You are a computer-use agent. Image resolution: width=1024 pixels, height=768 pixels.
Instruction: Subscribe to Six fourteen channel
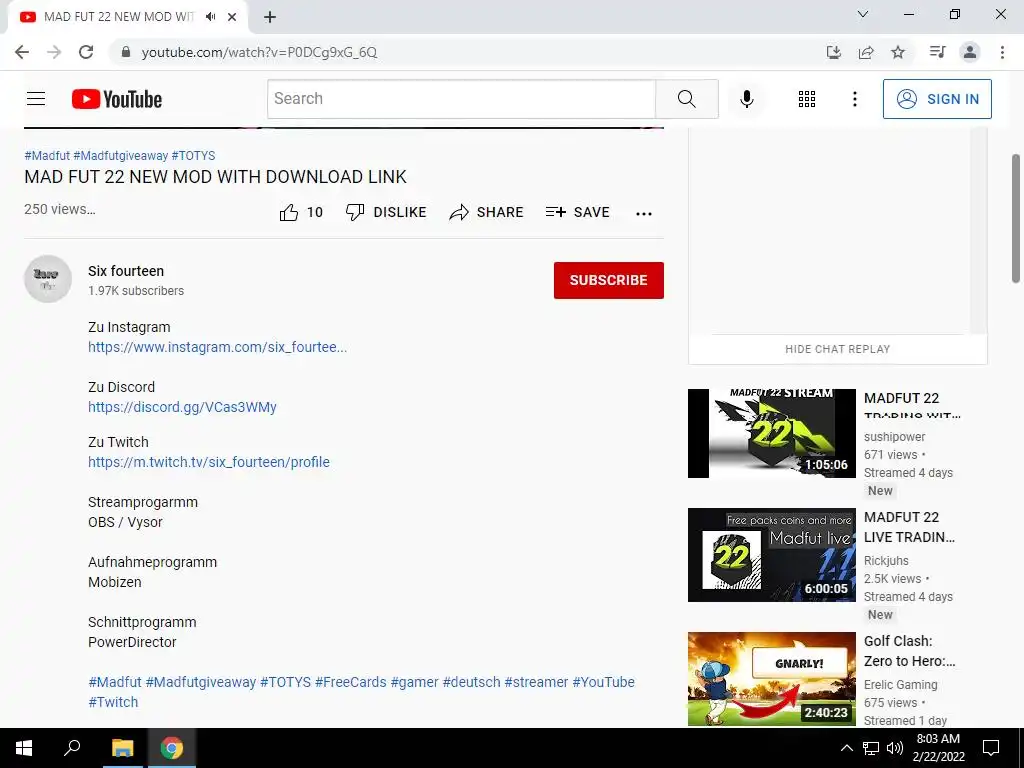tap(609, 280)
